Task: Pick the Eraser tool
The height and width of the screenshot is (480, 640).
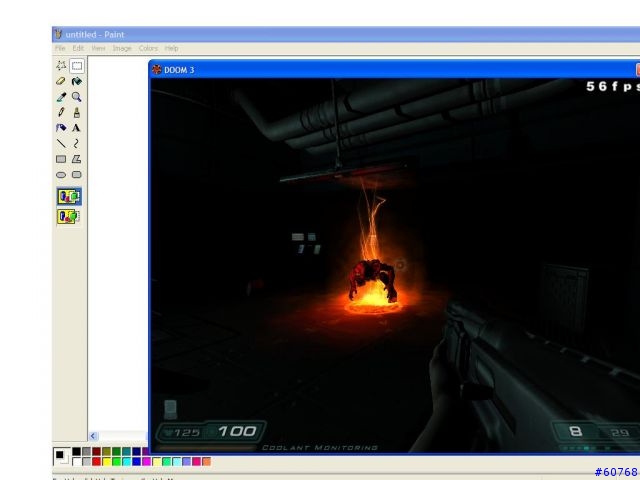Action: (61, 81)
